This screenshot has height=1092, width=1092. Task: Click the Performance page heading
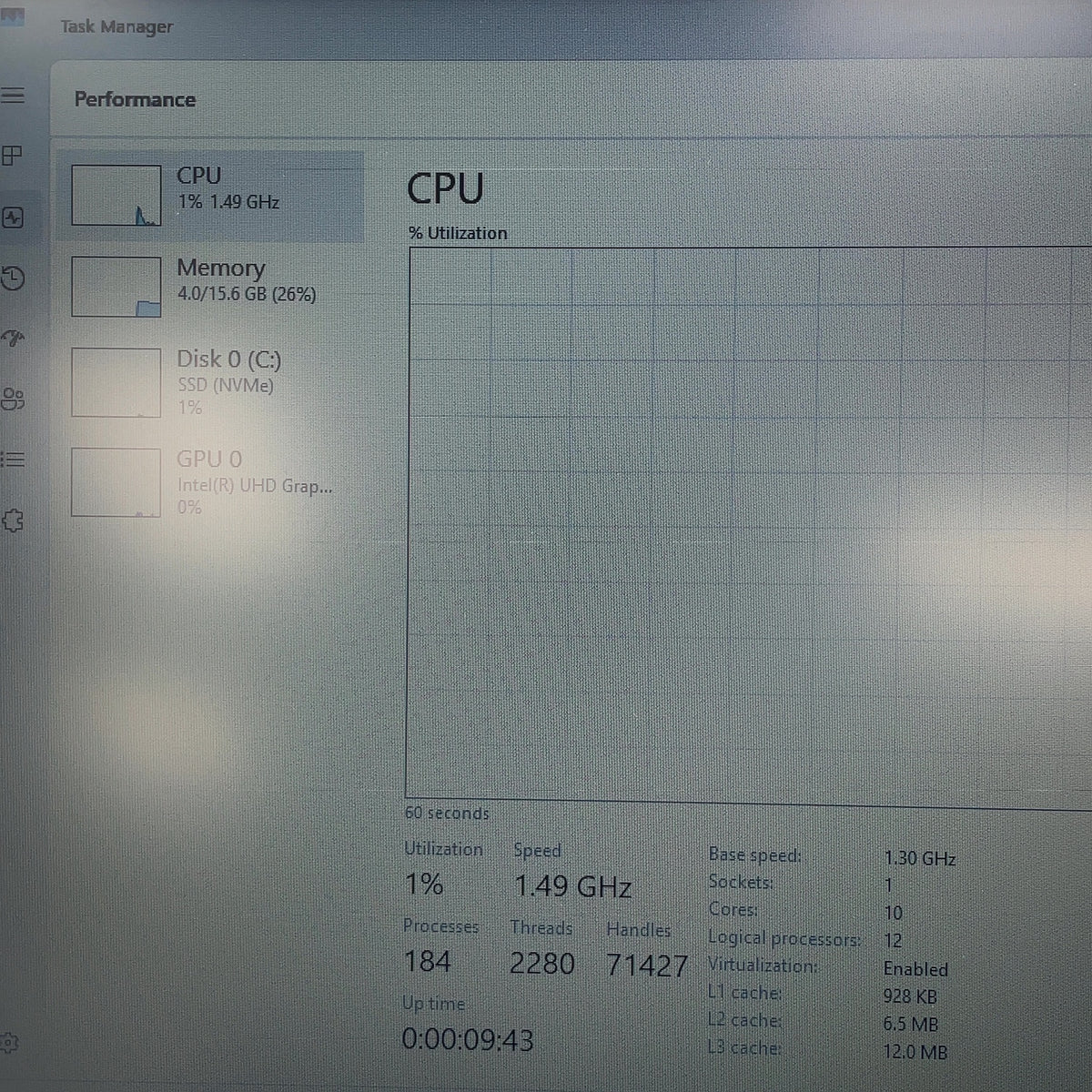pos(135,99)
